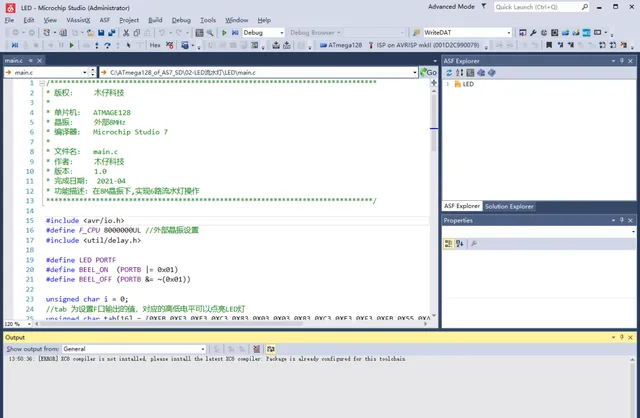Open ASF Explorer window position dropdown arrow
Image resolution: width=640 pixels, height=418 pixels.
point(613,60)
